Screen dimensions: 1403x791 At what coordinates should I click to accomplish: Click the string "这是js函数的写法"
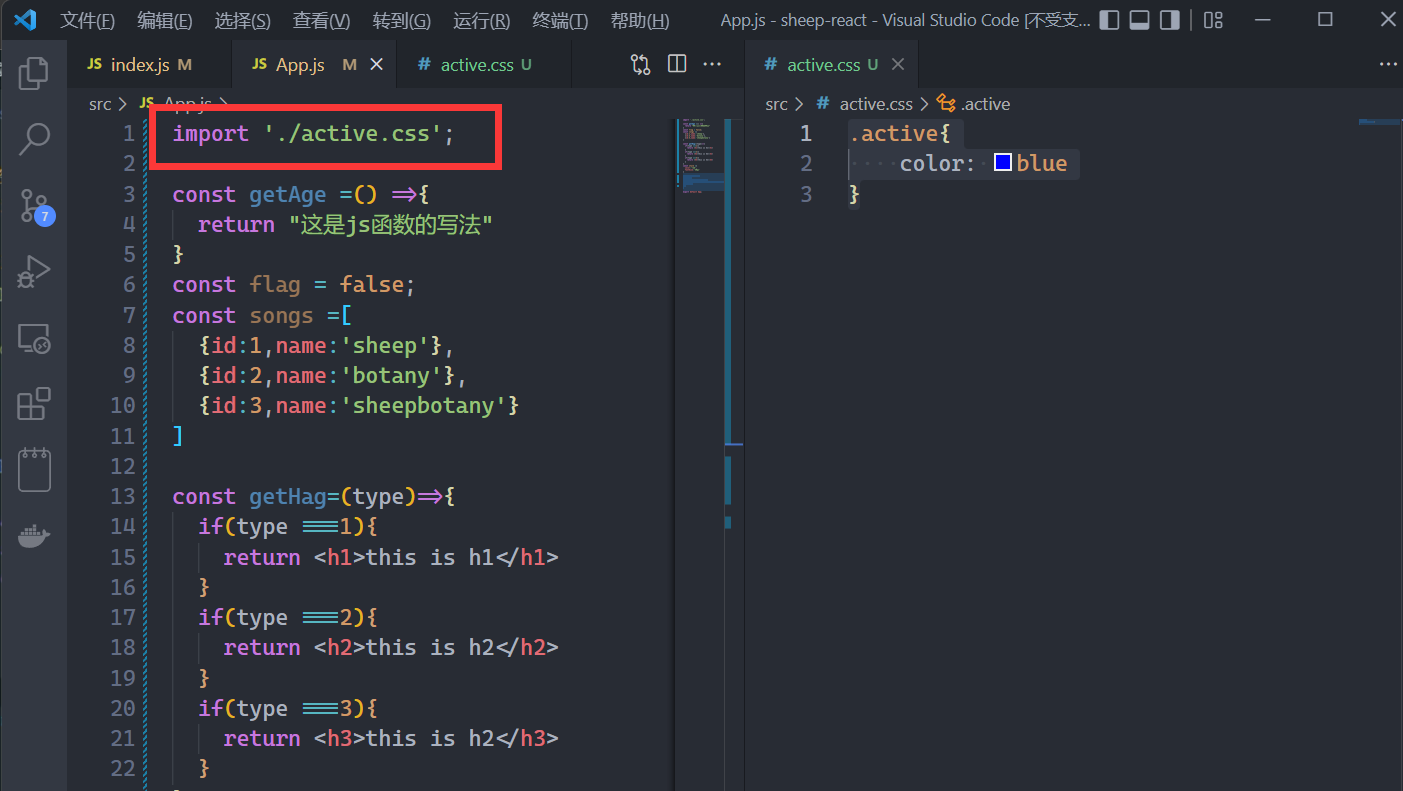point(392,224)
